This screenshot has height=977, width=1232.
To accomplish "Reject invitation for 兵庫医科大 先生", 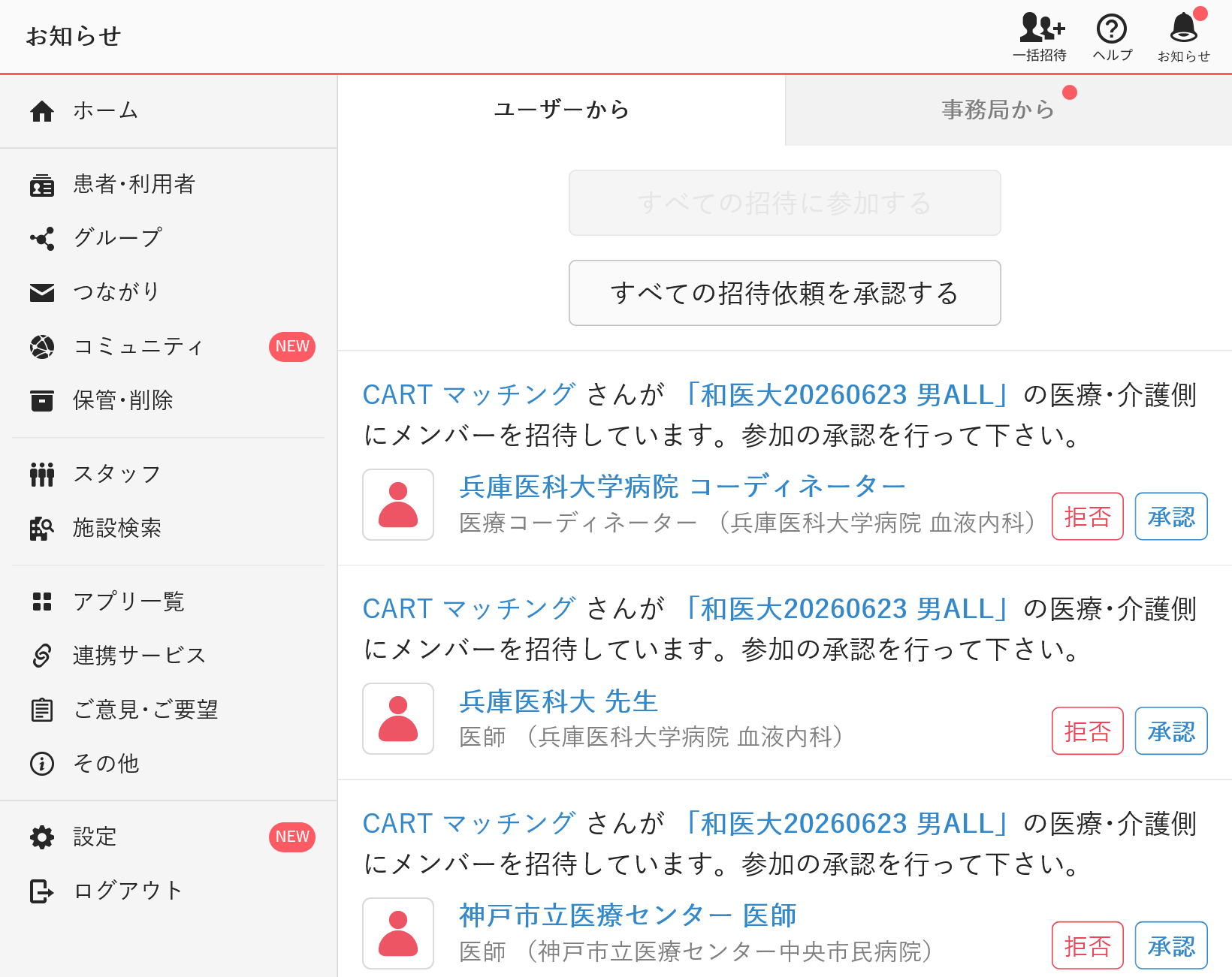I will coord(1088,731).
